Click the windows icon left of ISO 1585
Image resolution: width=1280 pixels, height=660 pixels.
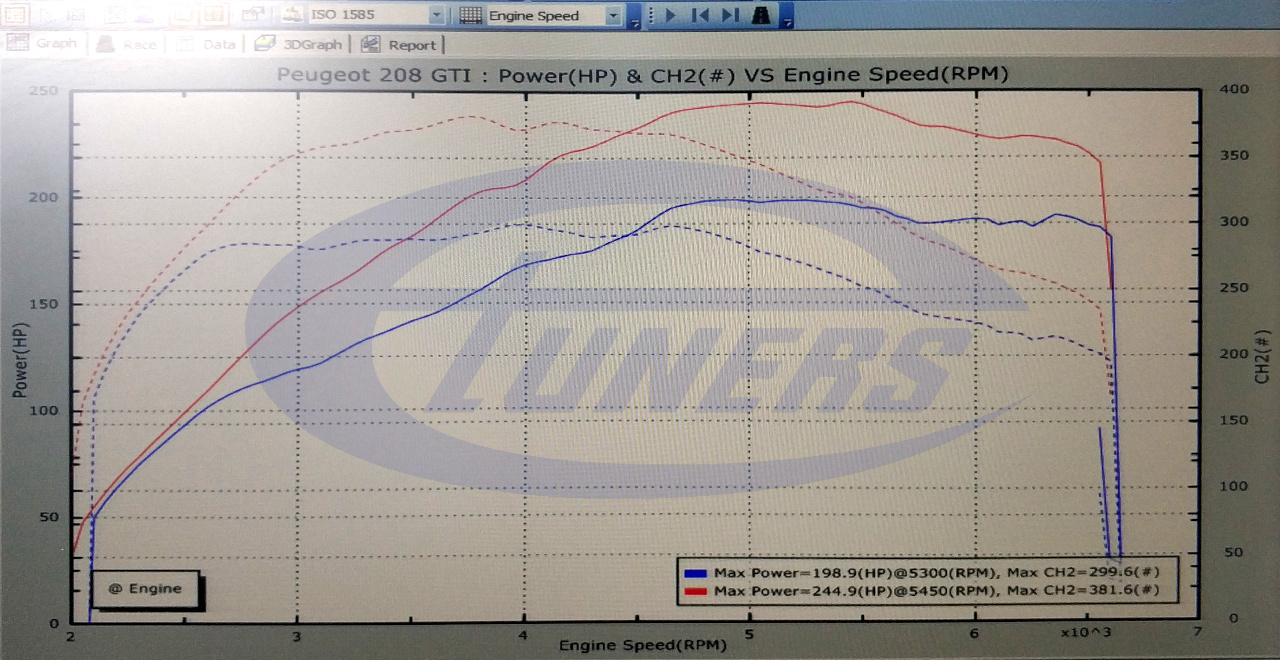[254, 15]
